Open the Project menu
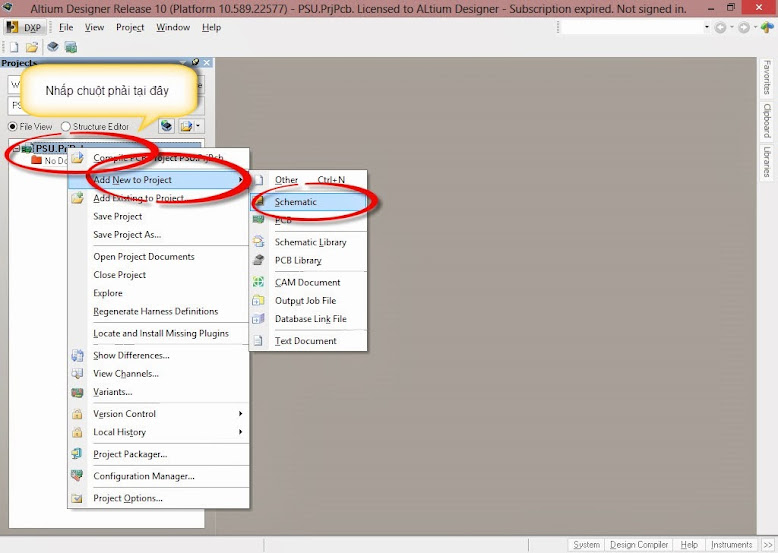The height and width of the screenshot is (553, 778). pos(130,27)
